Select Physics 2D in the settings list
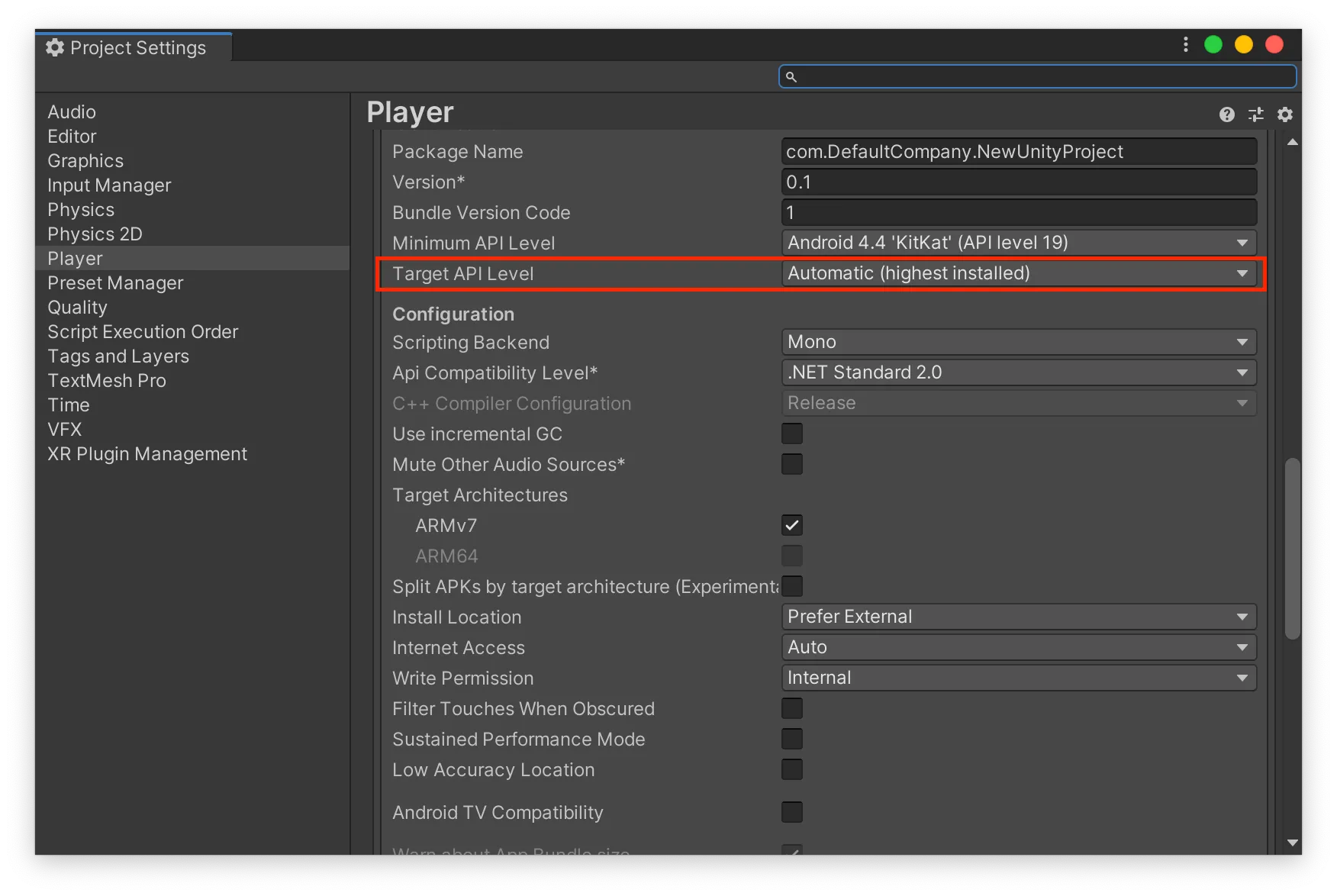 [x=95, y=234]
